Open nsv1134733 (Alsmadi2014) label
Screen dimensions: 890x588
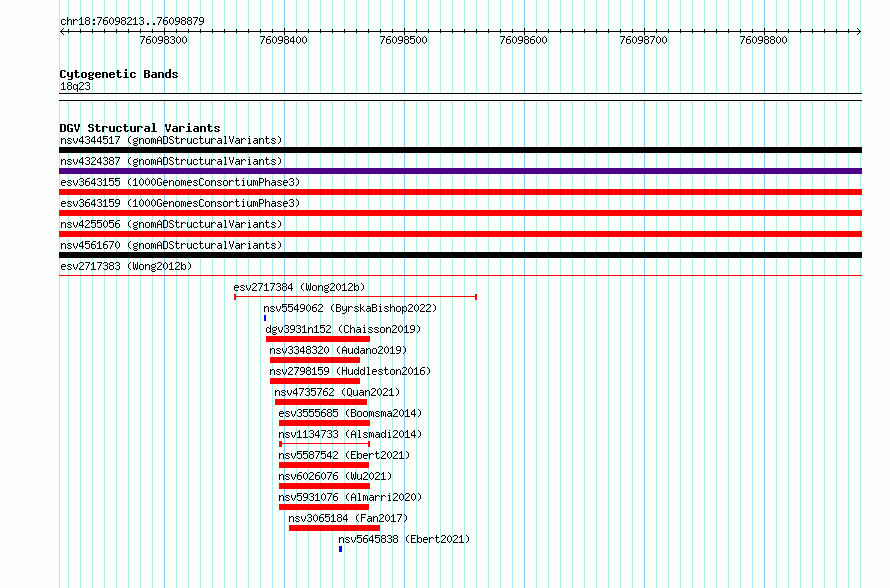350,434
